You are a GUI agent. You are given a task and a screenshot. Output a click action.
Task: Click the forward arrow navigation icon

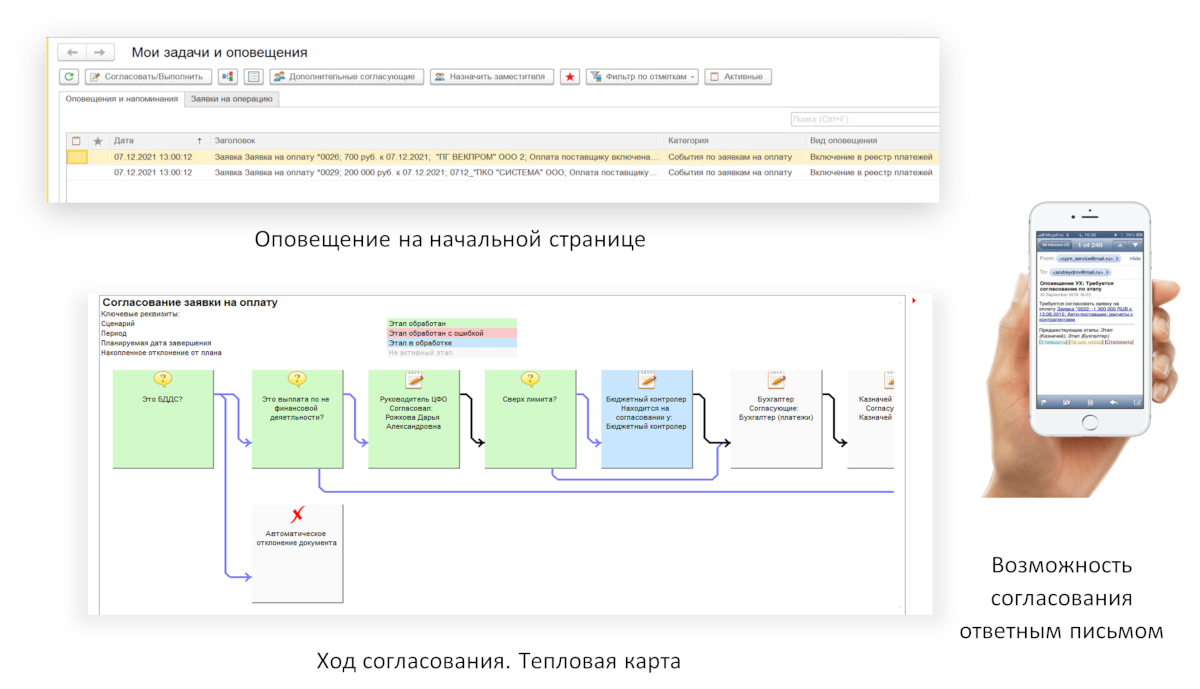[x=98, y=52]
